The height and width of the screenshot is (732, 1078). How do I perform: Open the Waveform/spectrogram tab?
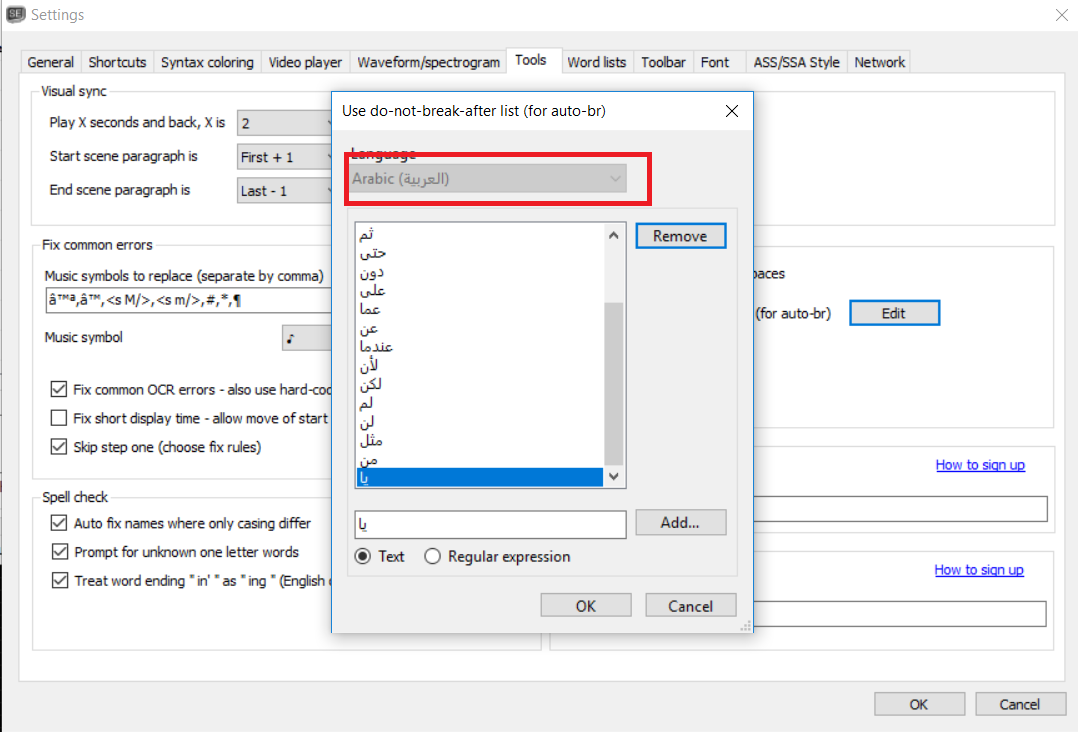(x=428, y=62)
